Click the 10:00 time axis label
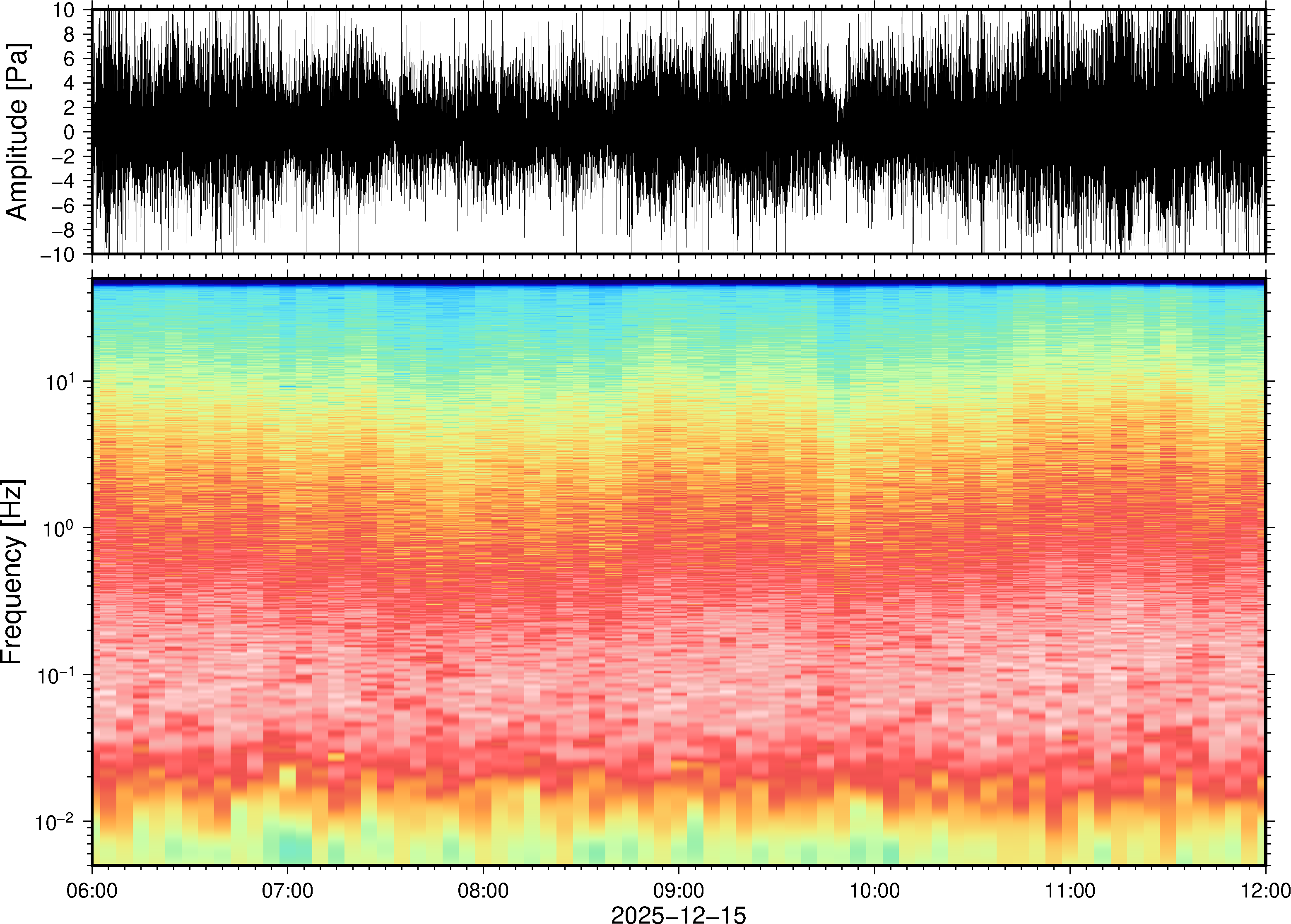 click(x=874, y=890)
